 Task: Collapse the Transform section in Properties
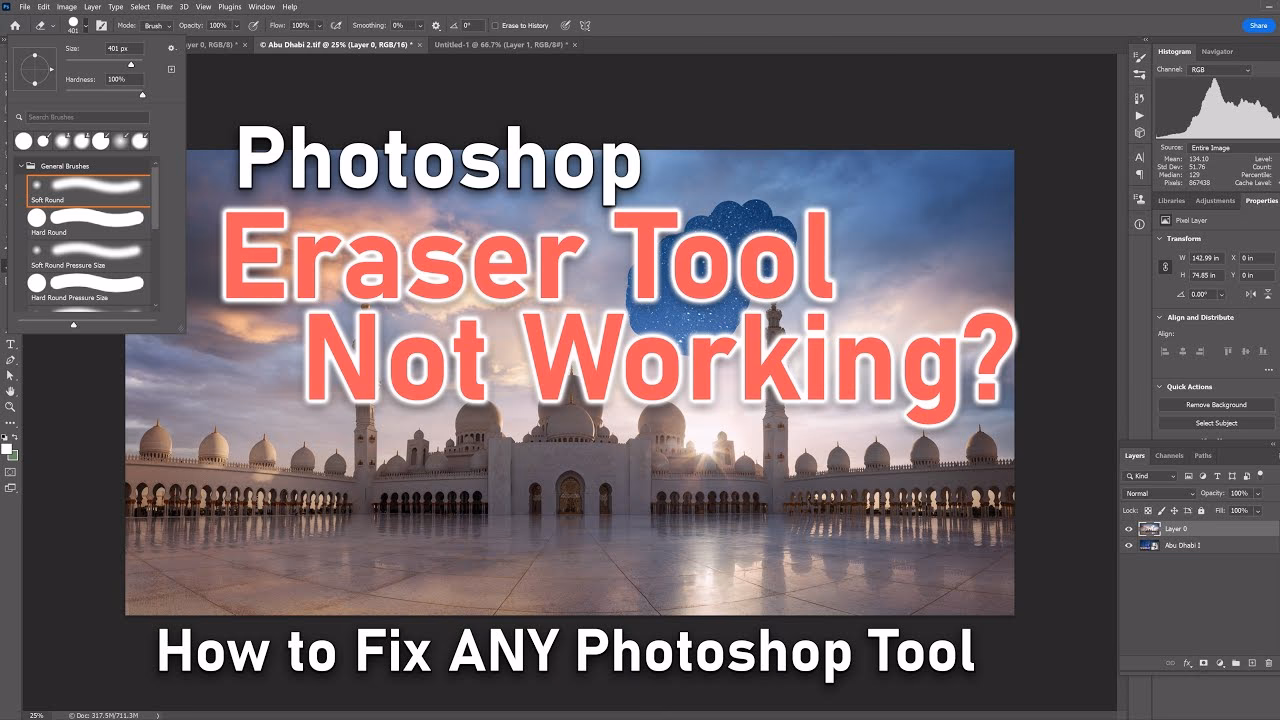[1158, 238]
